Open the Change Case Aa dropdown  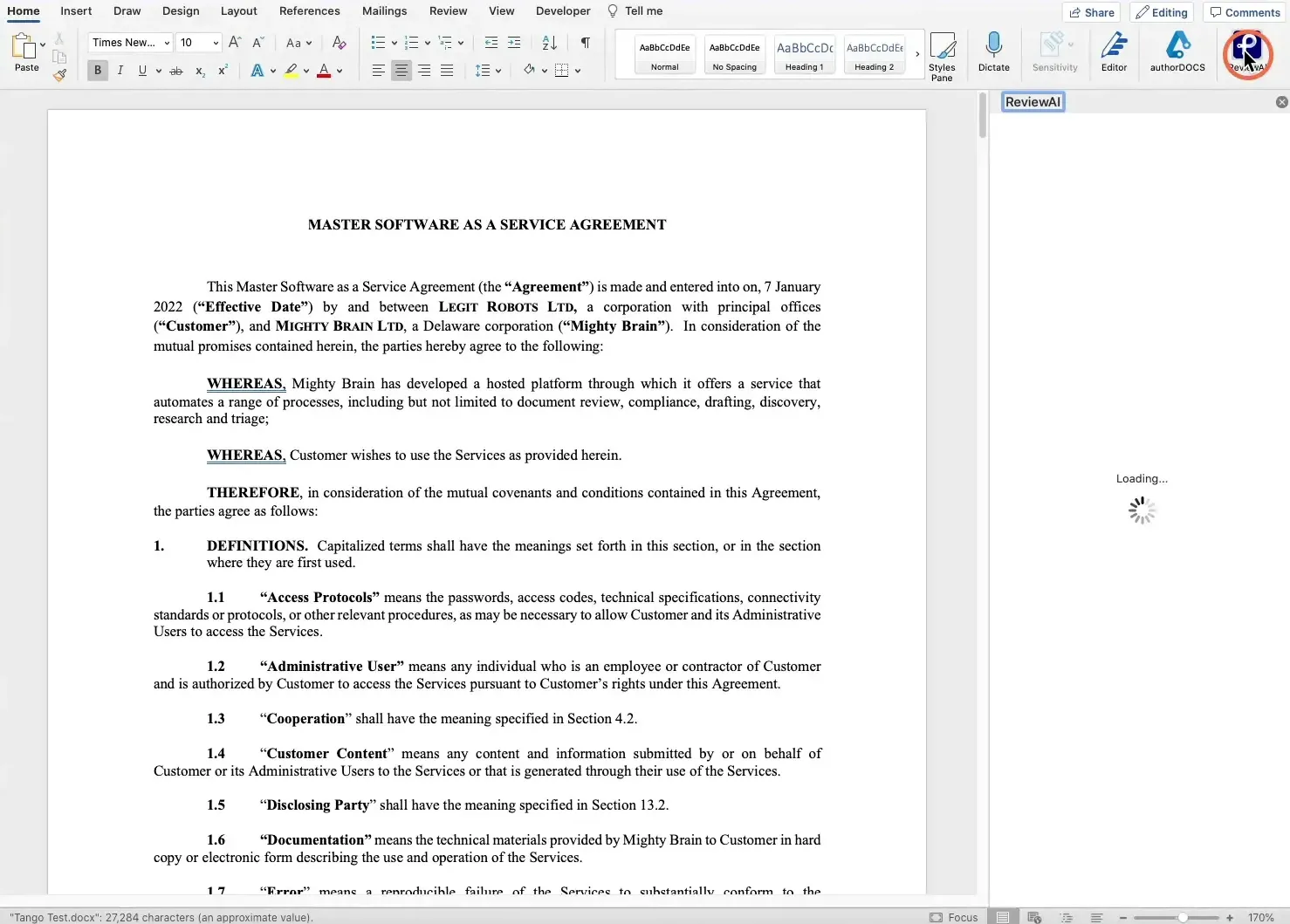(x=298, y=42)
